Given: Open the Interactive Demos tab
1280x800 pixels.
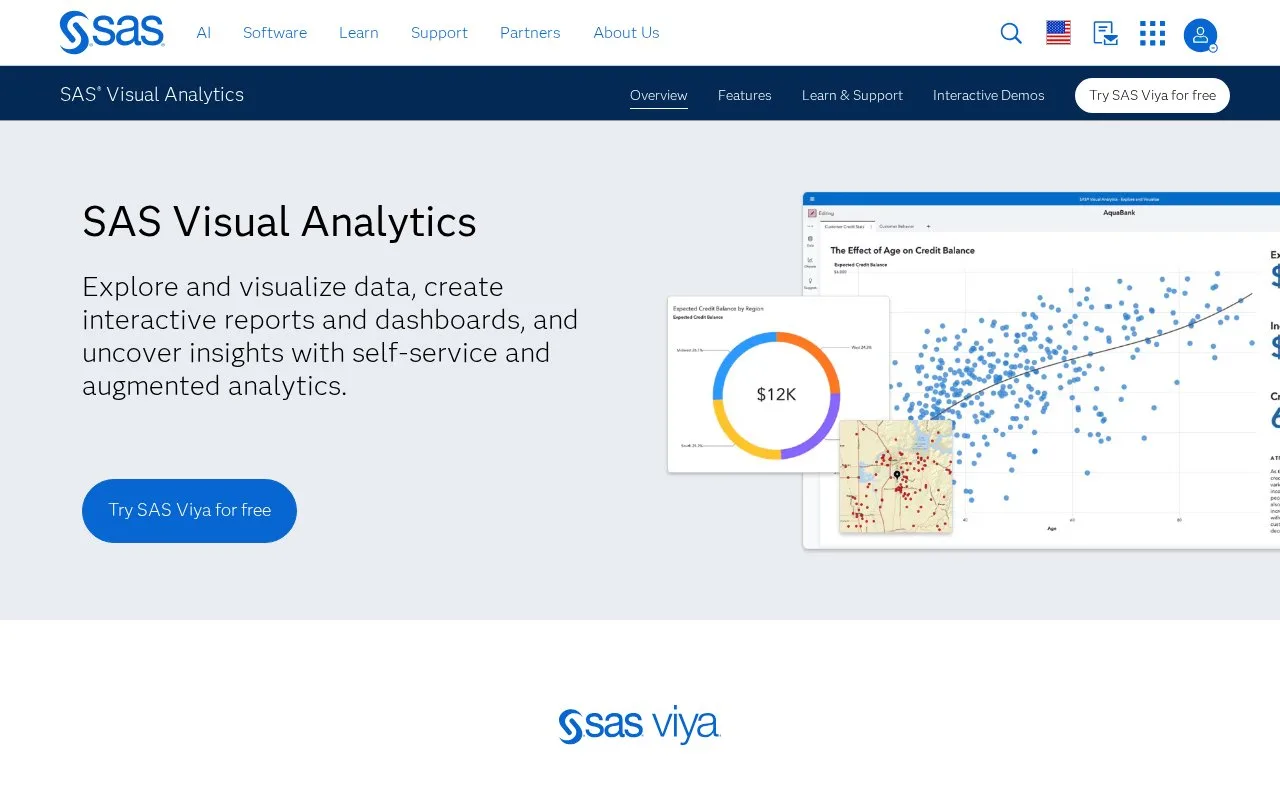Looking at the screenshot, I should click(989, 95).
